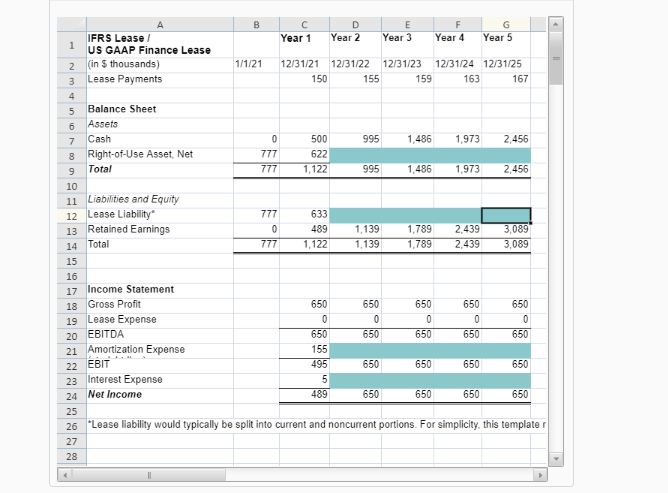Click the vertical scrollbar thumb
This screenshot has height=493, width=668.
[x=556, y=58]
